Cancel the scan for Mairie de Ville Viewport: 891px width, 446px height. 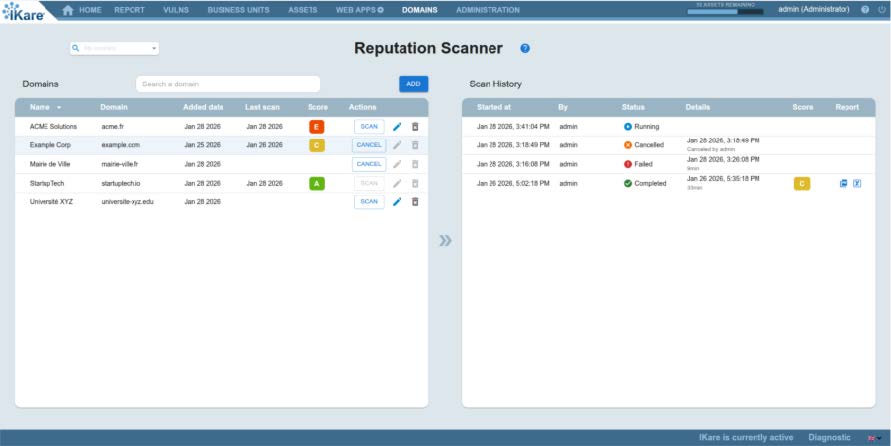[x=369, y=164]
